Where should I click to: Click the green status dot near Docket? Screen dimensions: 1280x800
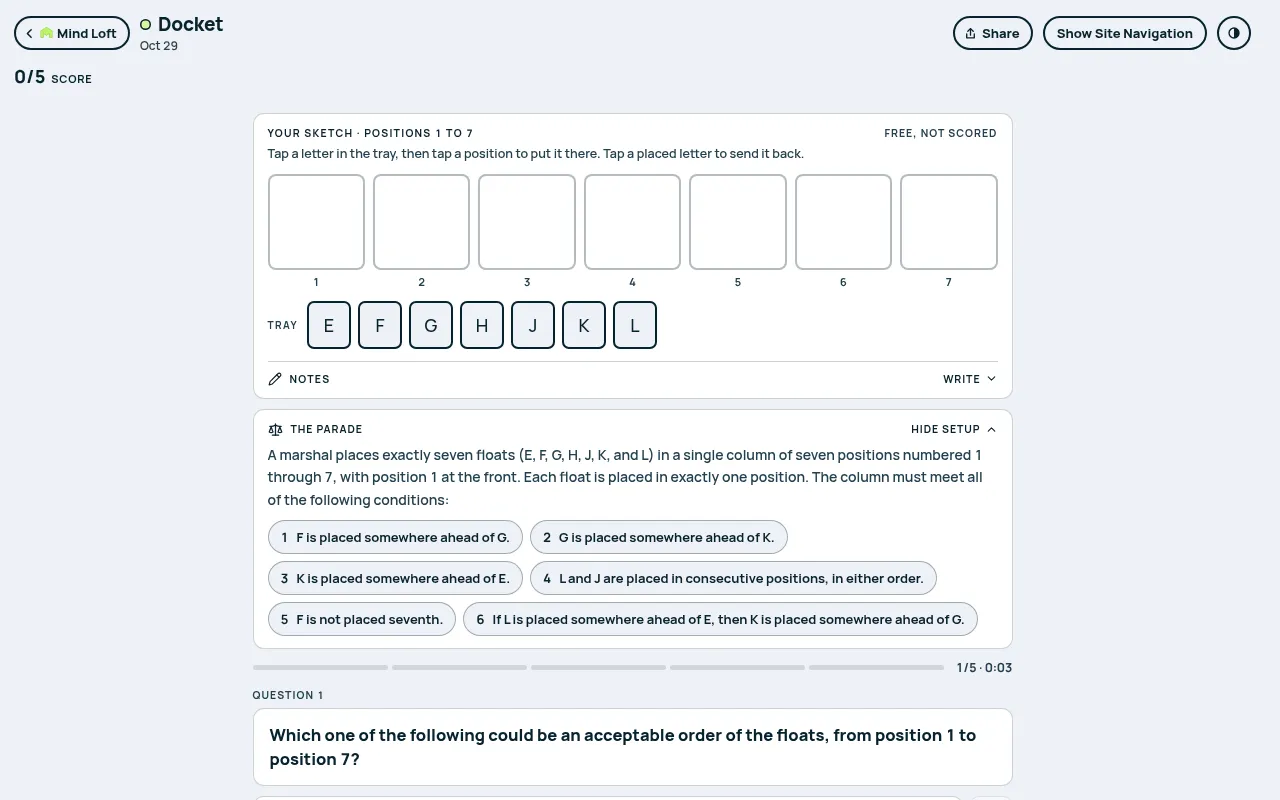145,24
